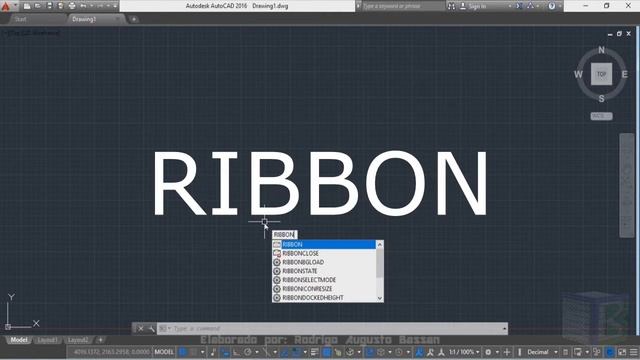640x360 pixels.
Task: Open workspace gear dropdown arrow
Action: (x=497, y=352)
